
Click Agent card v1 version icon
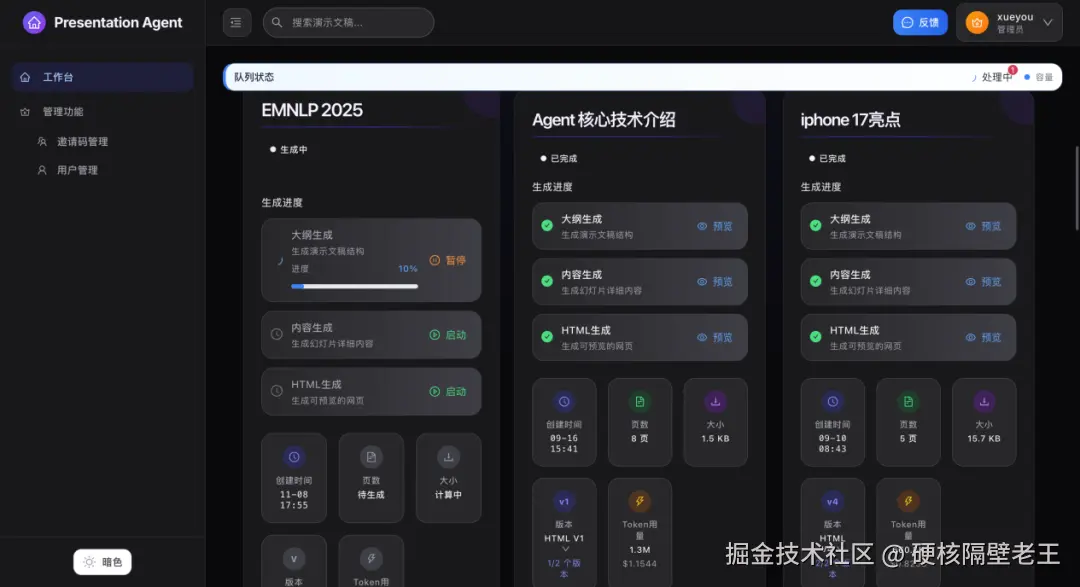coord(564,502)
